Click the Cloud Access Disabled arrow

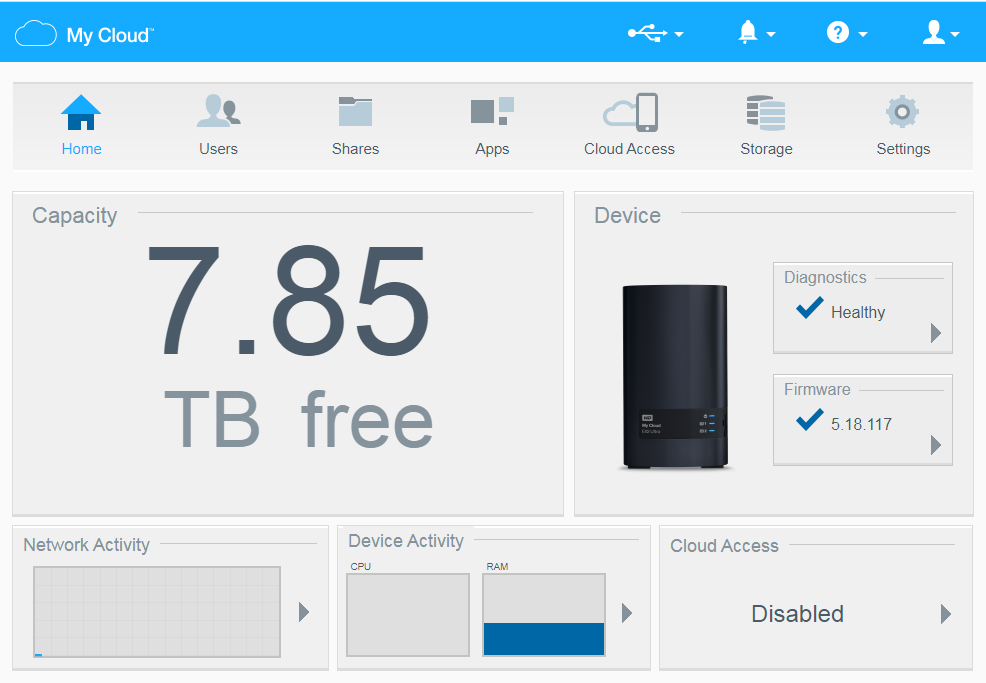(946, 614)
